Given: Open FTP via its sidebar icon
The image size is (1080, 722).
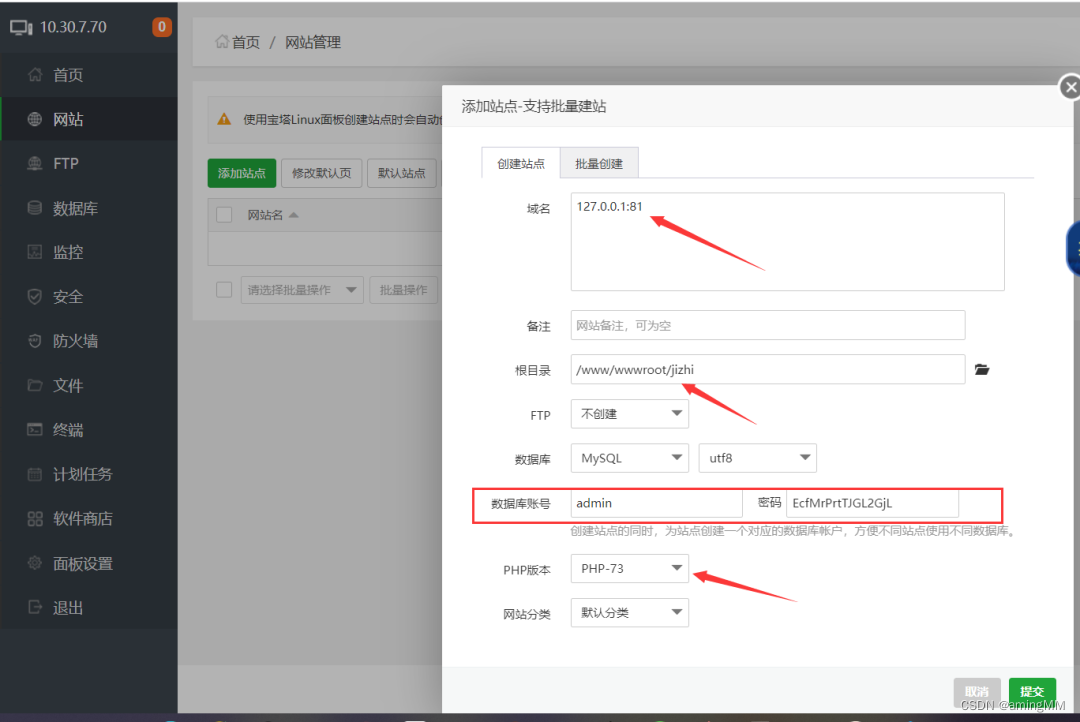Looking at the screenshot, I should [35, 164].
